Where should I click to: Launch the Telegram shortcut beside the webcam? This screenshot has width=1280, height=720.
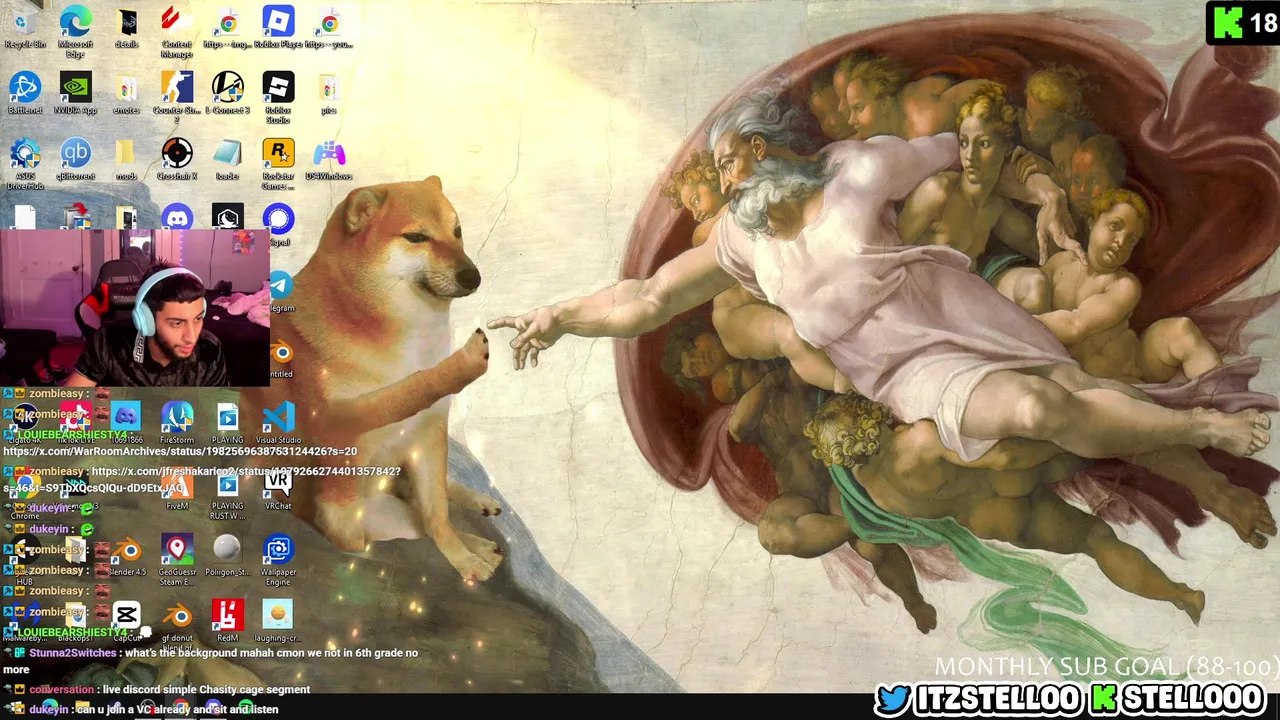click(281, 291)
